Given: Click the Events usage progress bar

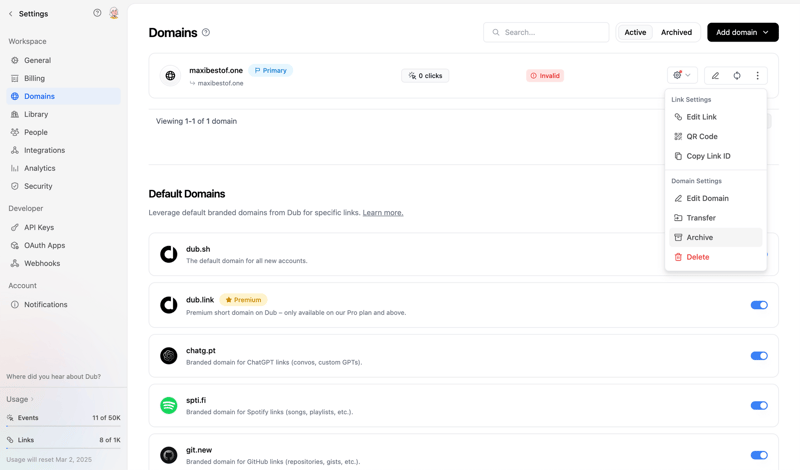Looking at the screenshot, I should click(x=64, y=426).
